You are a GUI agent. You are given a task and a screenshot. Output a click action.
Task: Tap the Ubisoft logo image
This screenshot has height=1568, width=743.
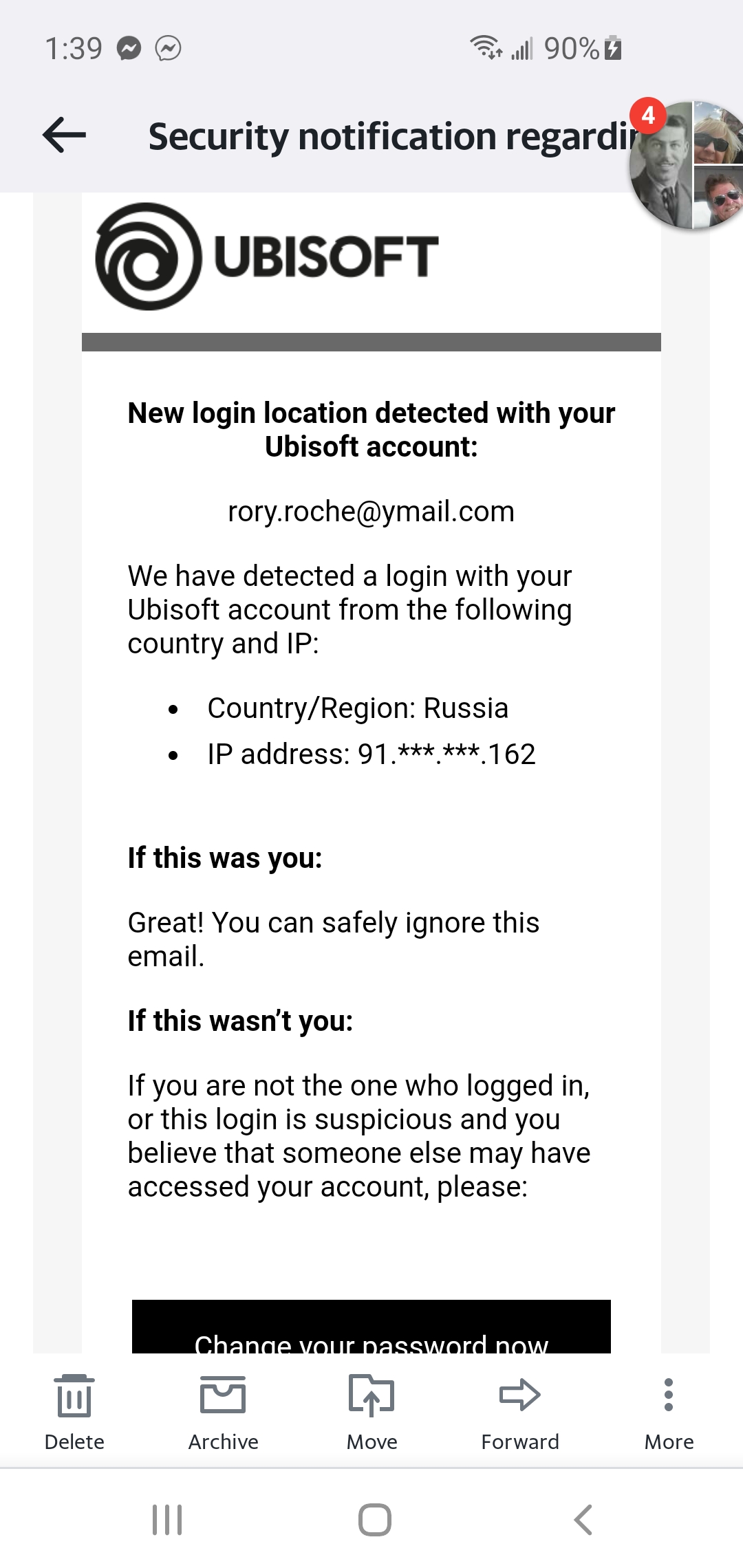coord(267,257)
